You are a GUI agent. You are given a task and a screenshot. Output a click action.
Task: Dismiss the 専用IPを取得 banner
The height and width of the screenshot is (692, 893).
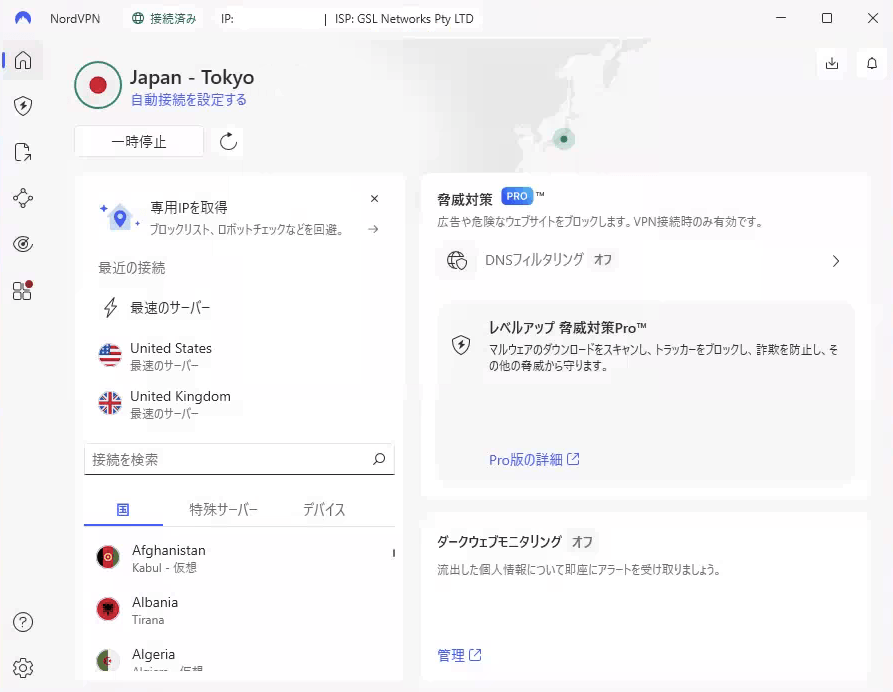pos(374,199)
